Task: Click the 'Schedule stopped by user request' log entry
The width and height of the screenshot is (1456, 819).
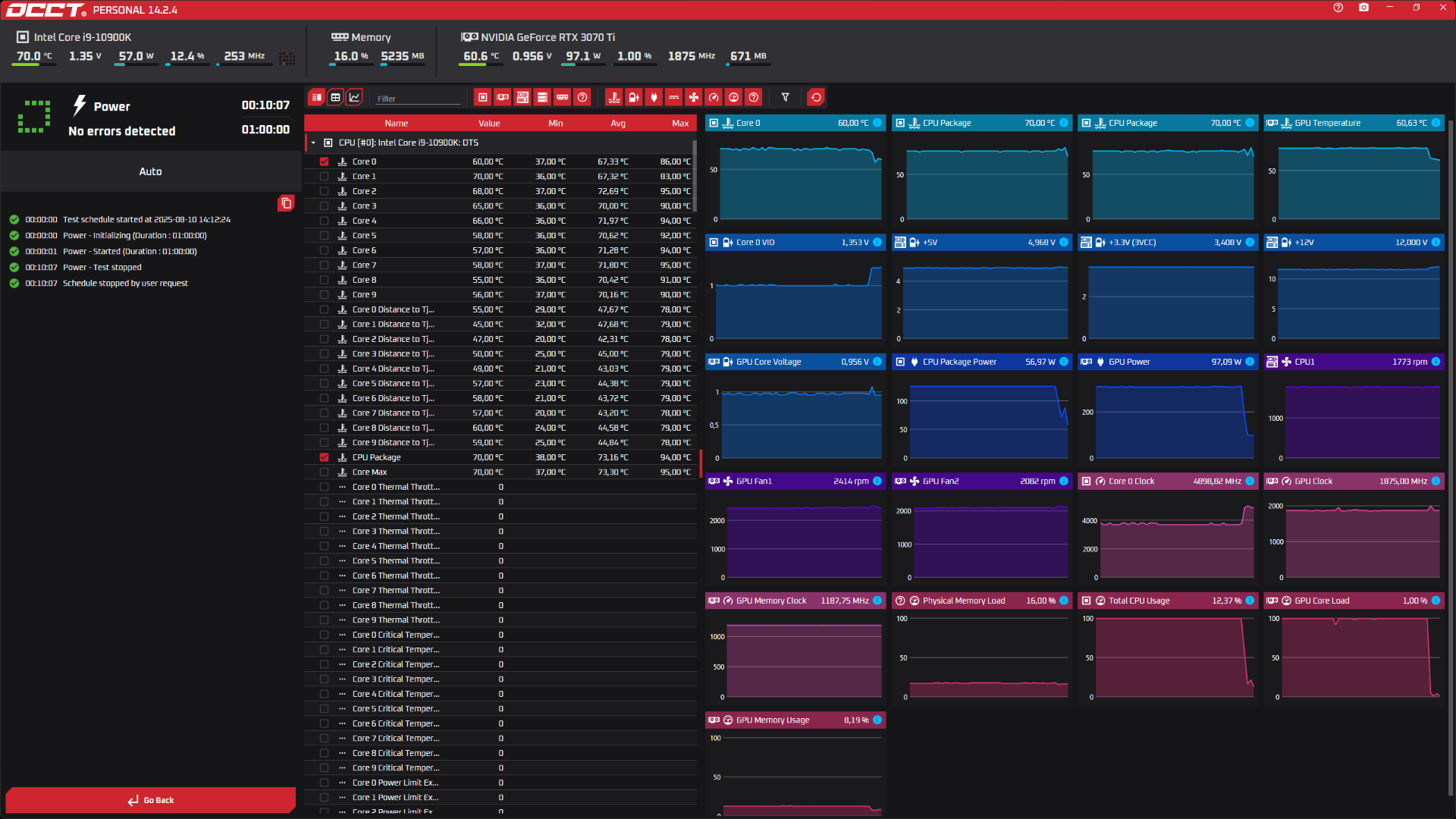Action: (125, 283)
